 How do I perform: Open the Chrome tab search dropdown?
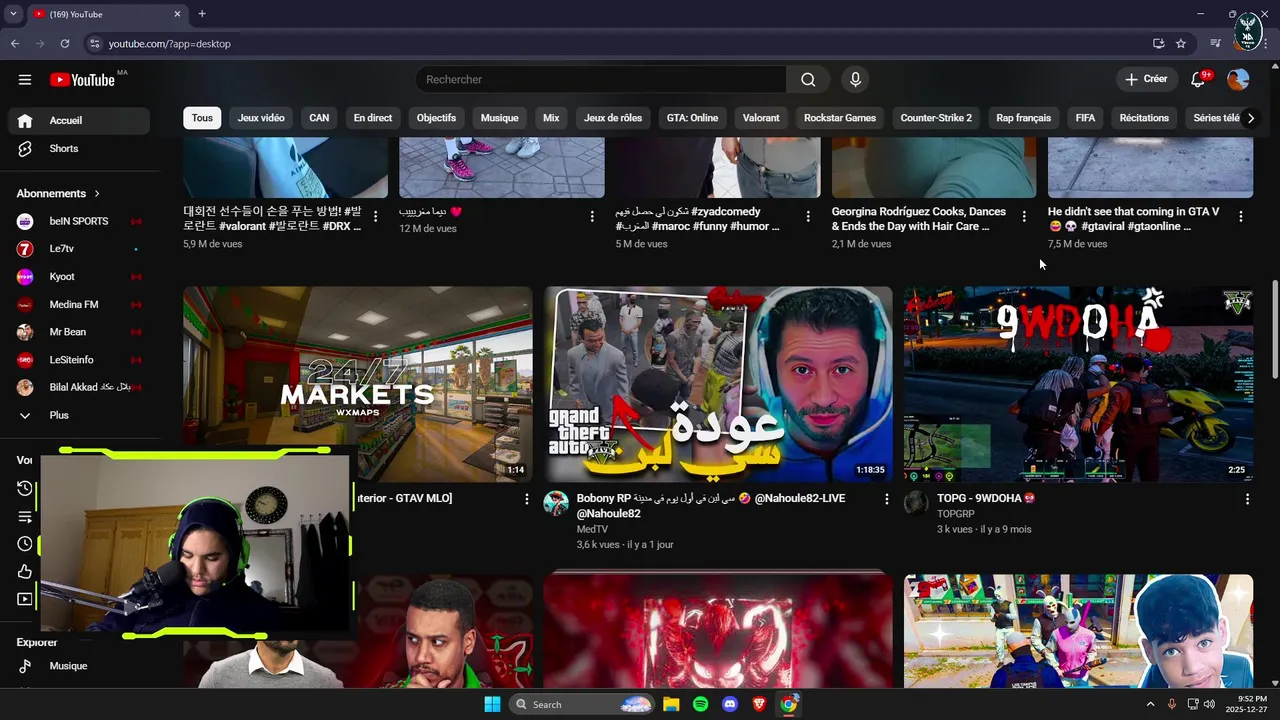(x=13, y=14)
